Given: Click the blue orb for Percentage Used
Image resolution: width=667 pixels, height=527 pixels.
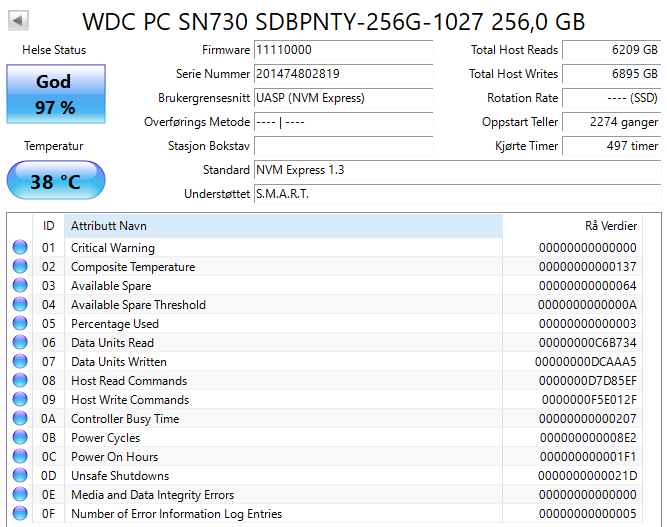Looking at the screenshot, I should [x=20, y=324].
